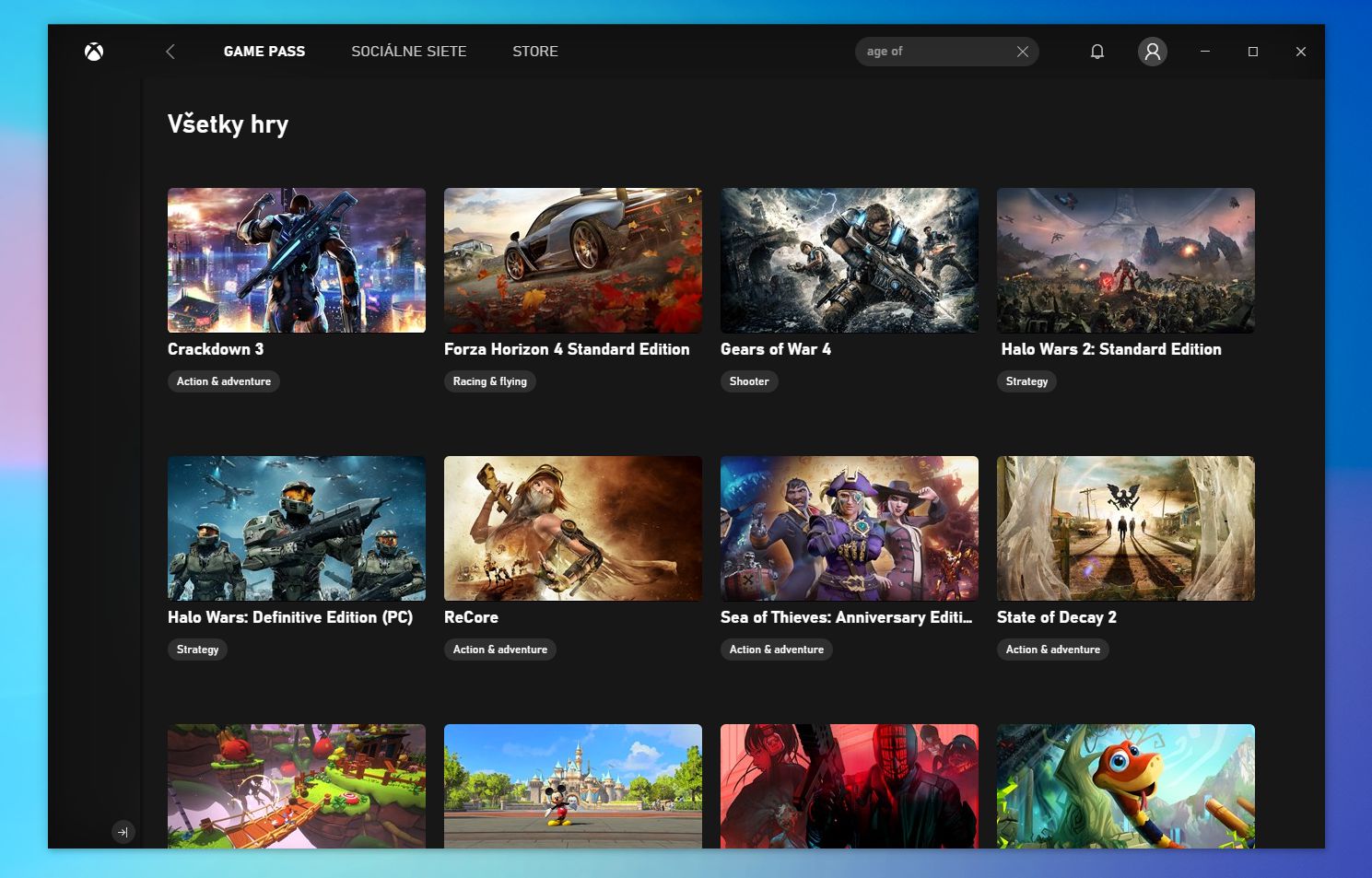Open the Mickey Mouse castle game thumbnail

coord(573,786)
